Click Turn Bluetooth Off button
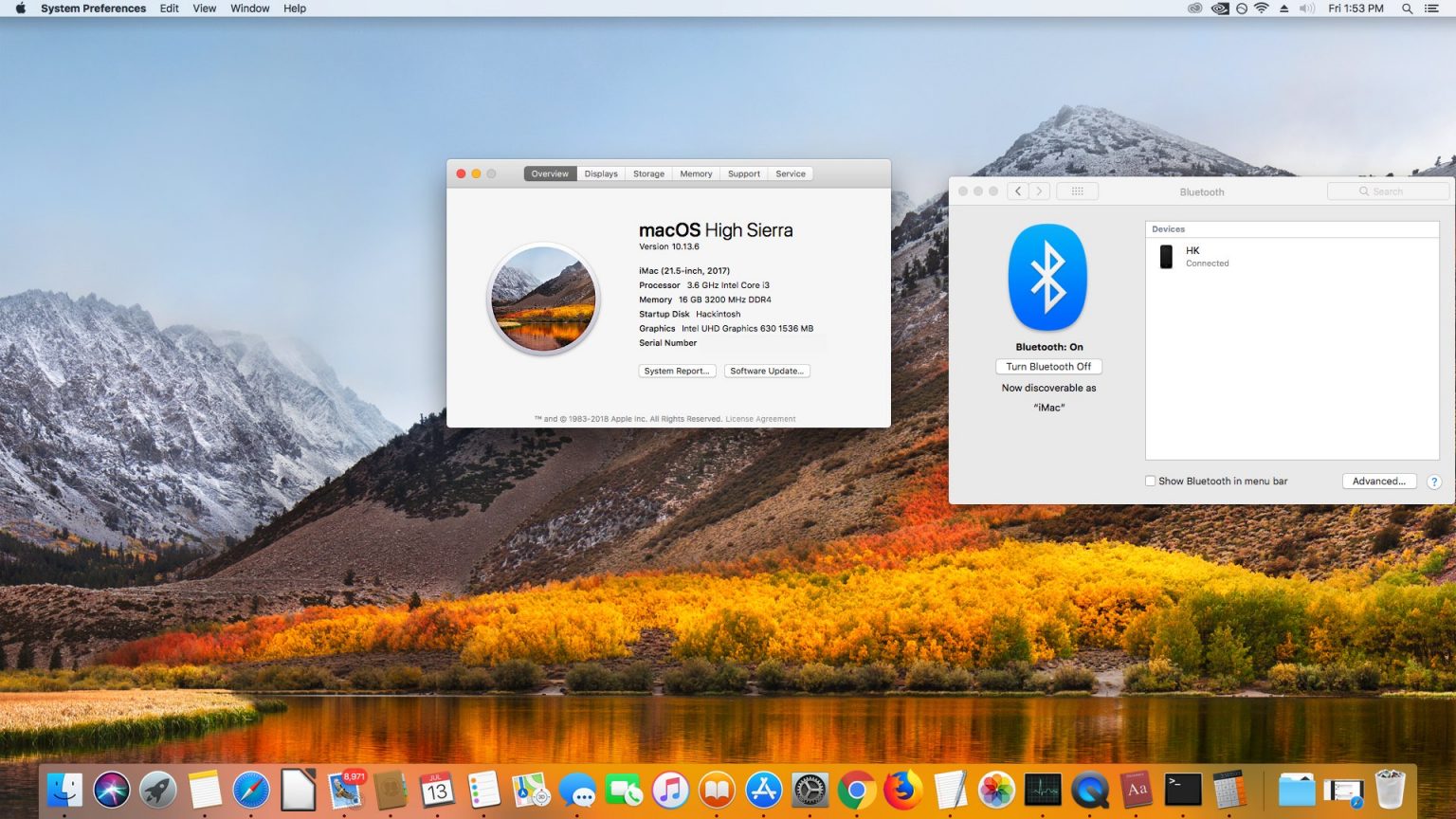Image resolution: width=1456 pixels, height=819 pixels. point(1048,367)
